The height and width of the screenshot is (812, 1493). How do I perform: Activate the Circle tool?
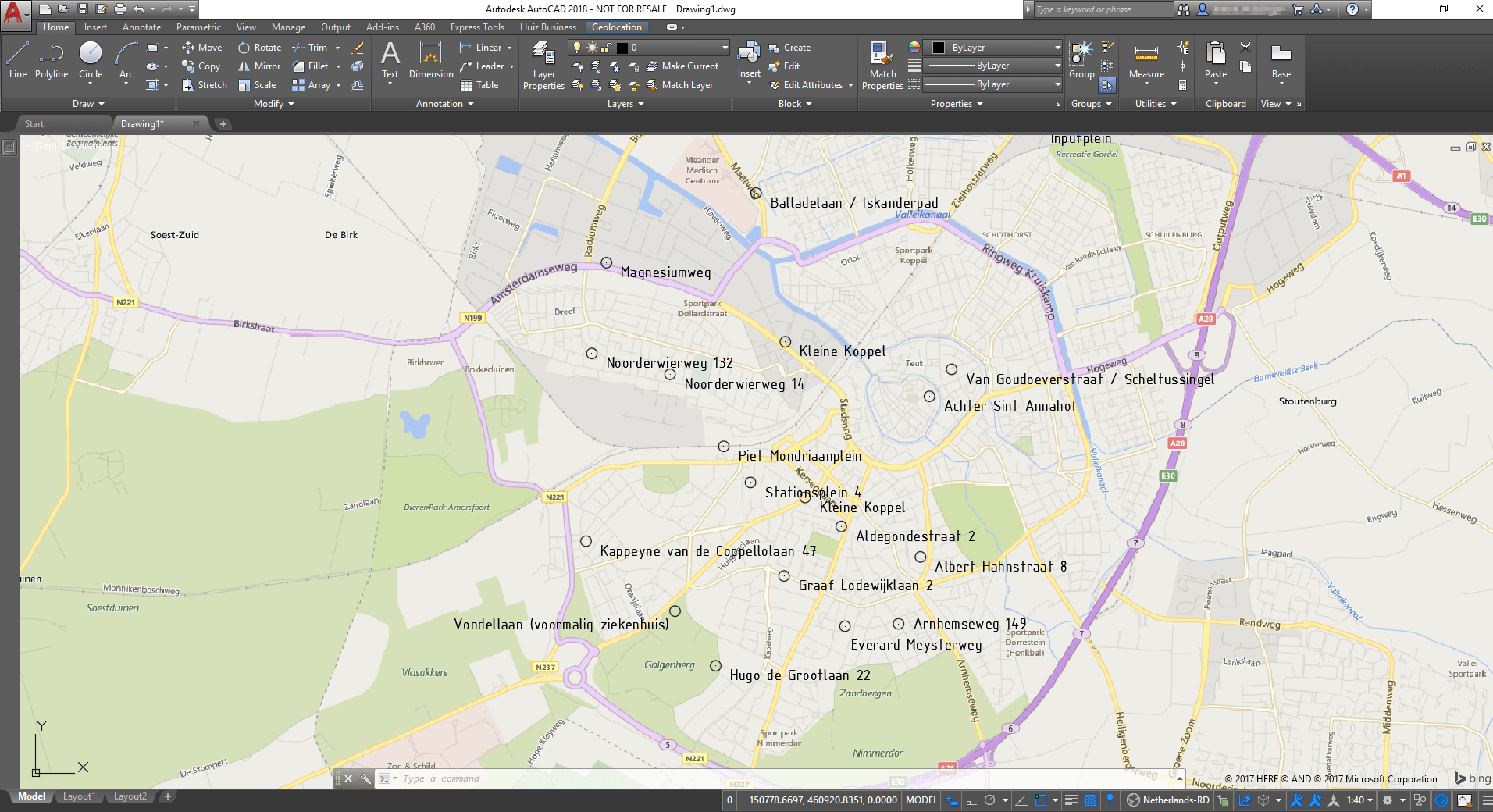(x=91, y=60)
